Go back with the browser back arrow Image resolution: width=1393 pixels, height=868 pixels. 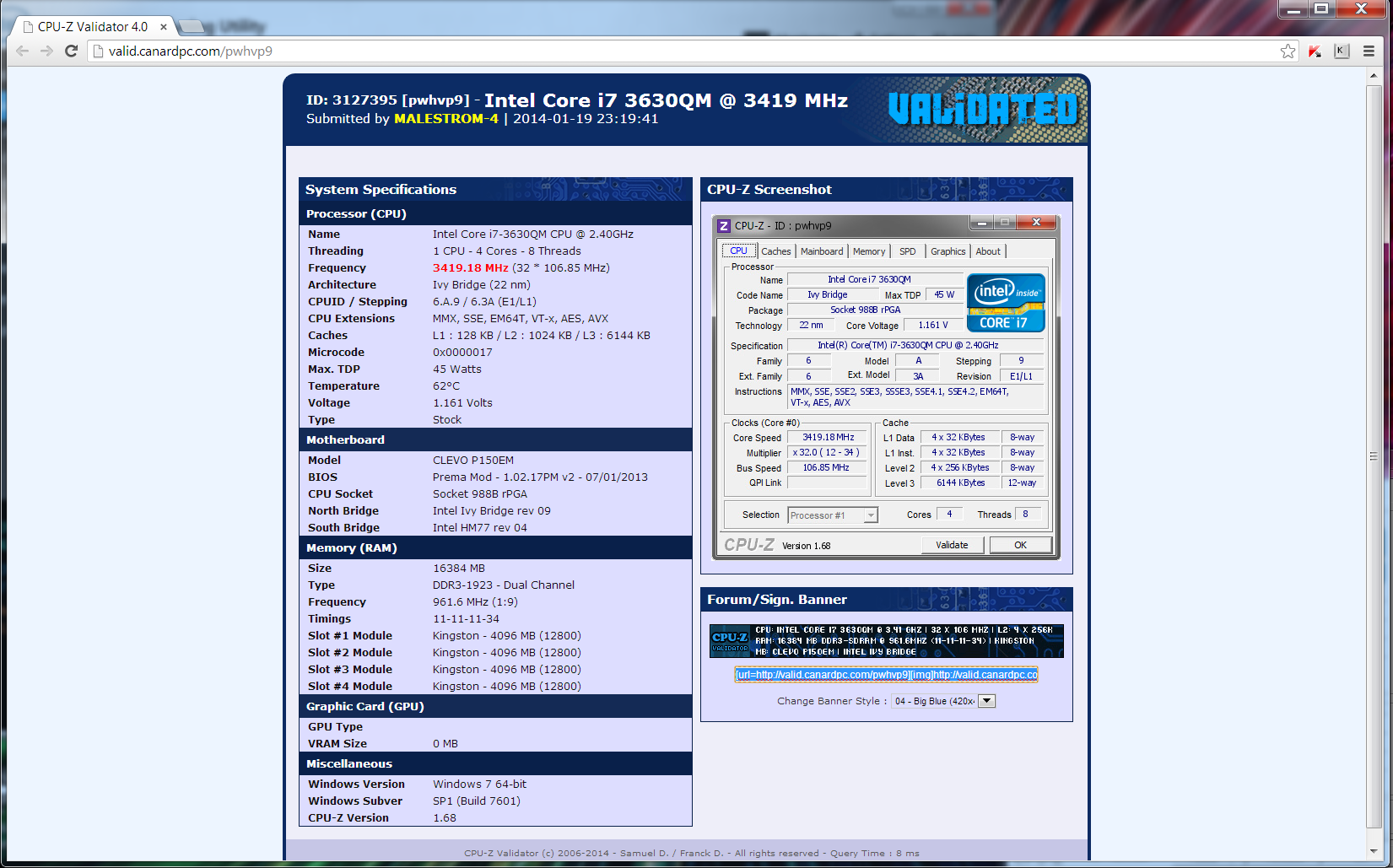click(23, 51)
